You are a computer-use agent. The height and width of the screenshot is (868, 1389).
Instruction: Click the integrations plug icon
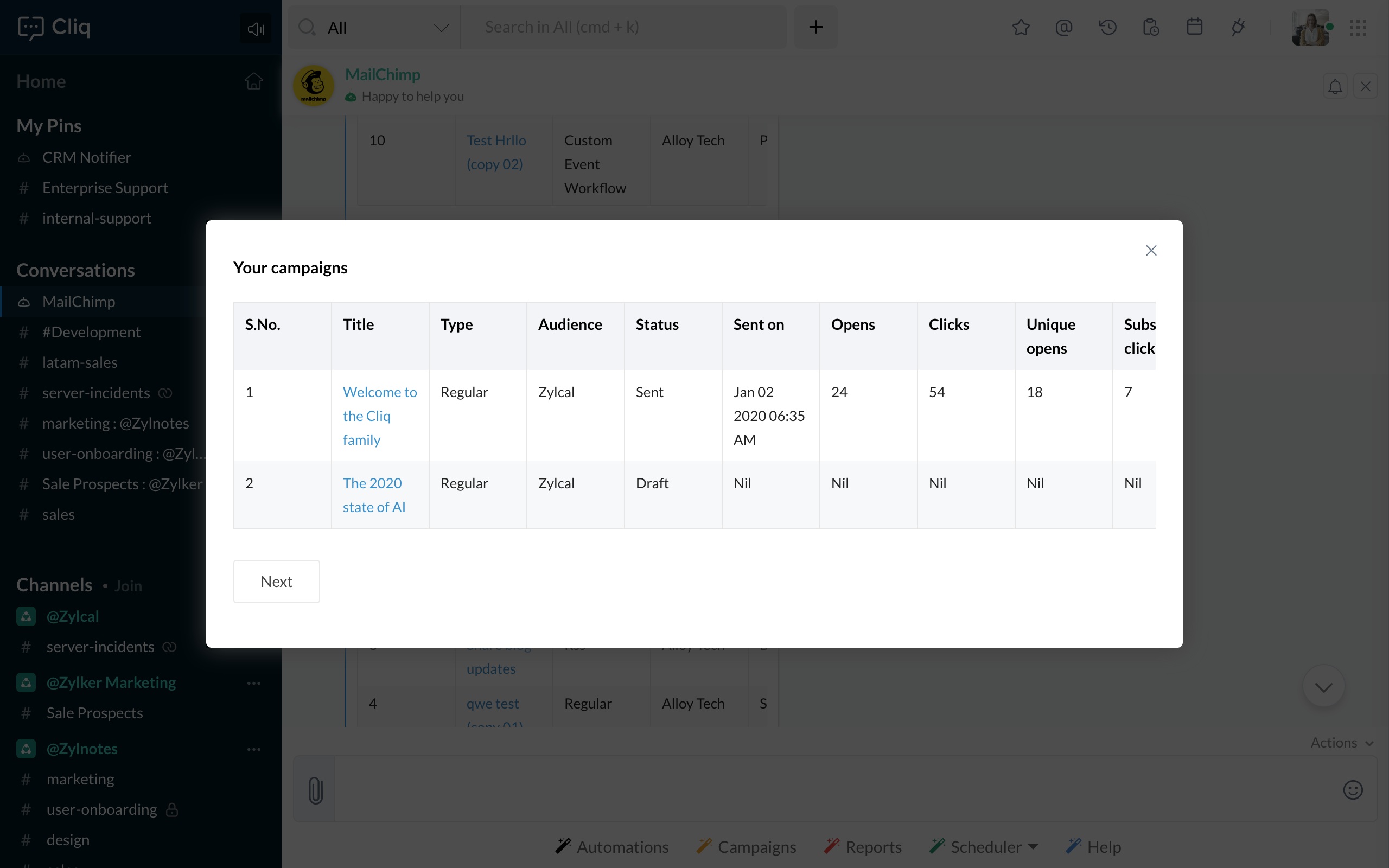point(1238,27)
